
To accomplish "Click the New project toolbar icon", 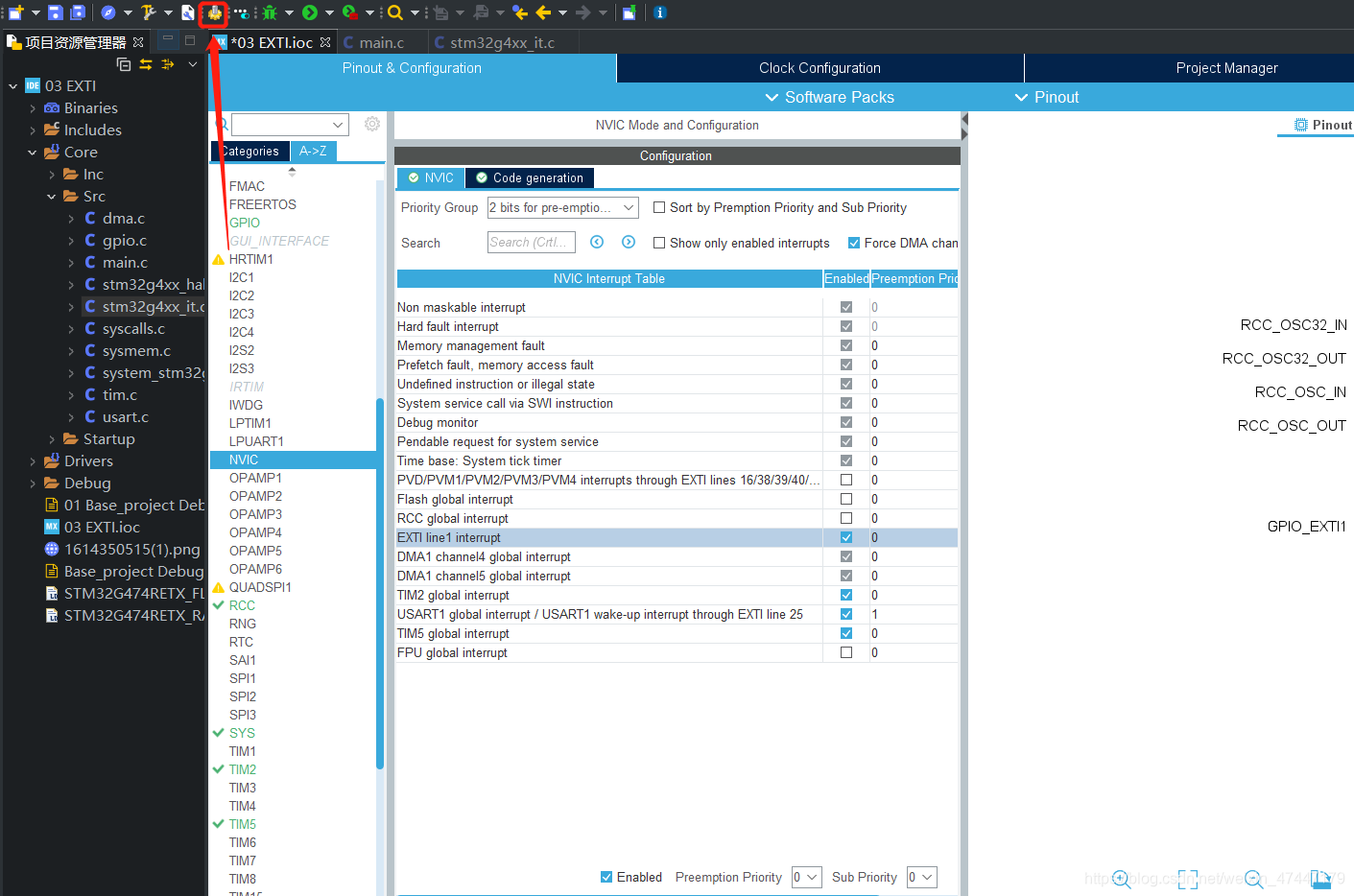I will 15,12.
